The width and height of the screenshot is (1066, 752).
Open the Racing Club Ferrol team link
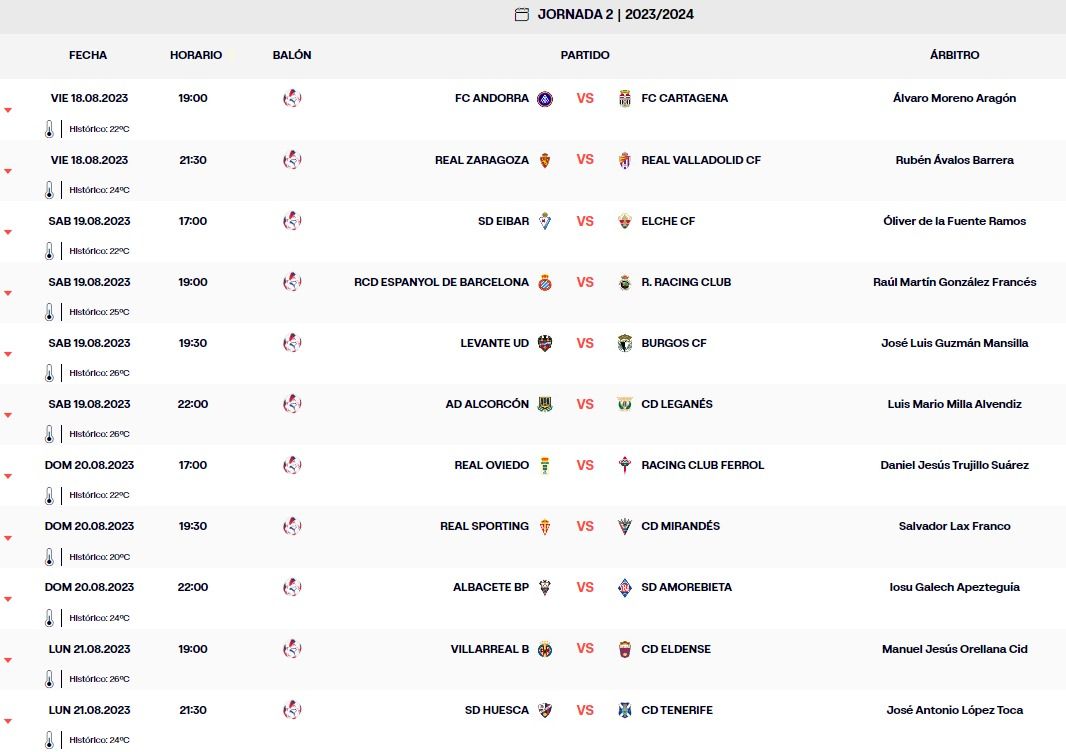[x=702, y=465]
